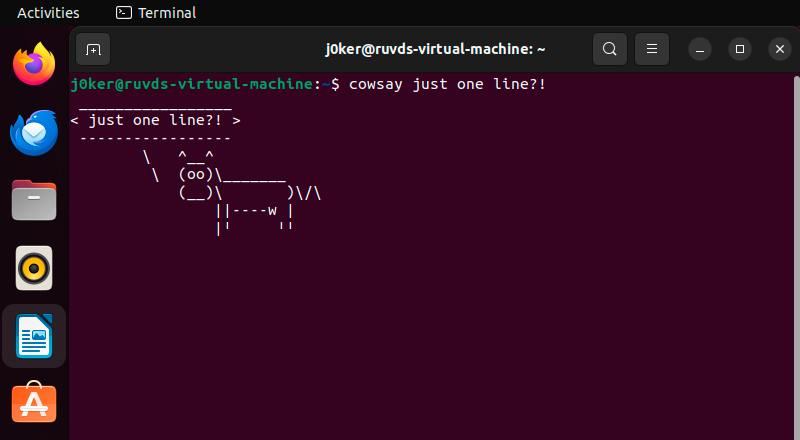
Task: Click the cow's speech bubble text
Action: pyautogui.click(x=155, y=120)
